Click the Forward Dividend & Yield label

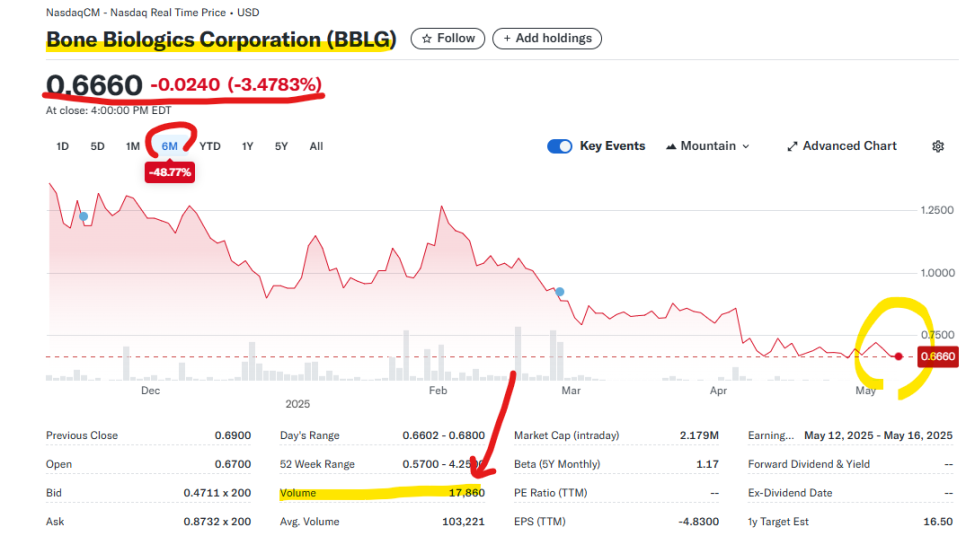coord(809,464)
